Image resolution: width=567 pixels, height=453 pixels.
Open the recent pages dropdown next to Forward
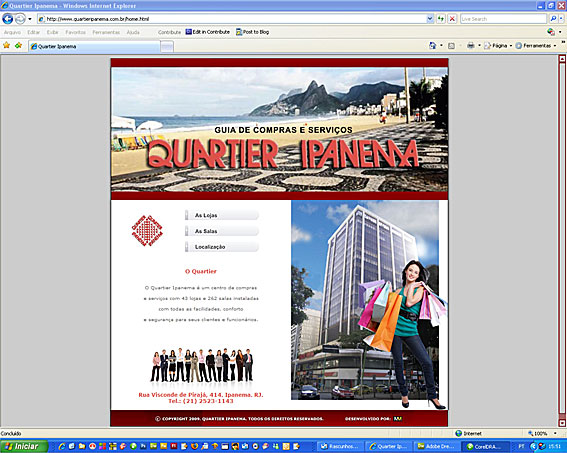coord(30,19)
